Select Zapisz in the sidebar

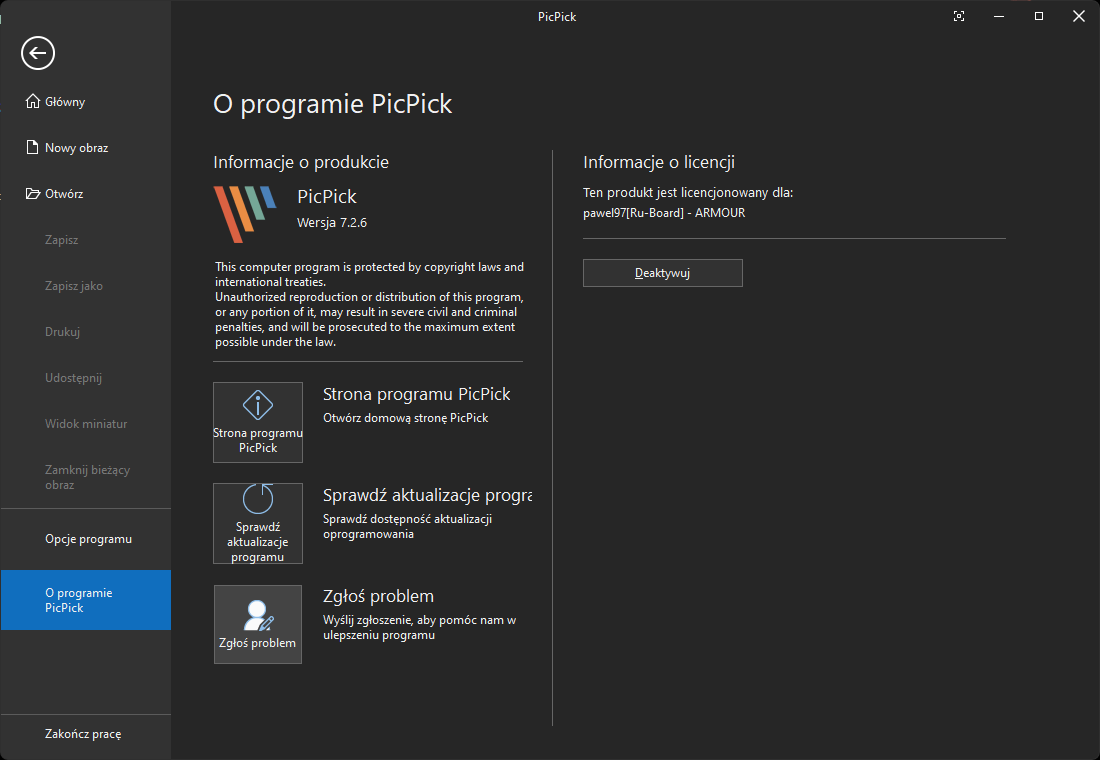click(x=86, y=240)
